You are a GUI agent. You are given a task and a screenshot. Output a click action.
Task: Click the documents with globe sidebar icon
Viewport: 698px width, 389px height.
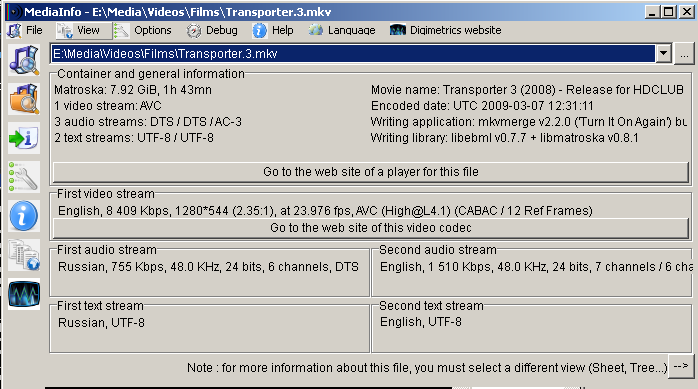(x=24, y=255)
